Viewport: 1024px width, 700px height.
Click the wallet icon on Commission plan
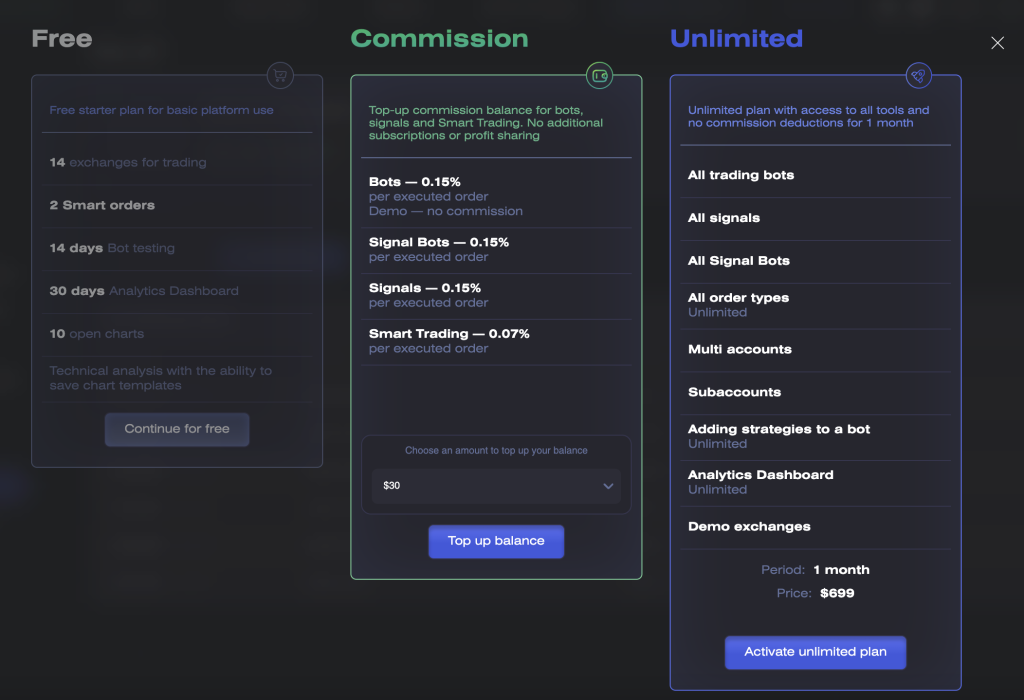point(600,76)
